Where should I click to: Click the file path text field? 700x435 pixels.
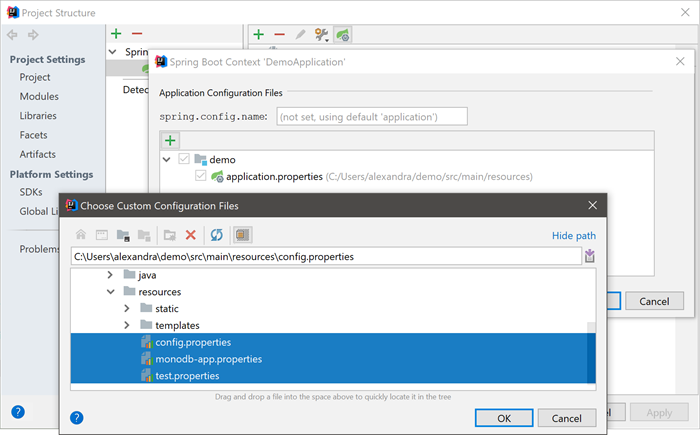[x=326, y=256]
